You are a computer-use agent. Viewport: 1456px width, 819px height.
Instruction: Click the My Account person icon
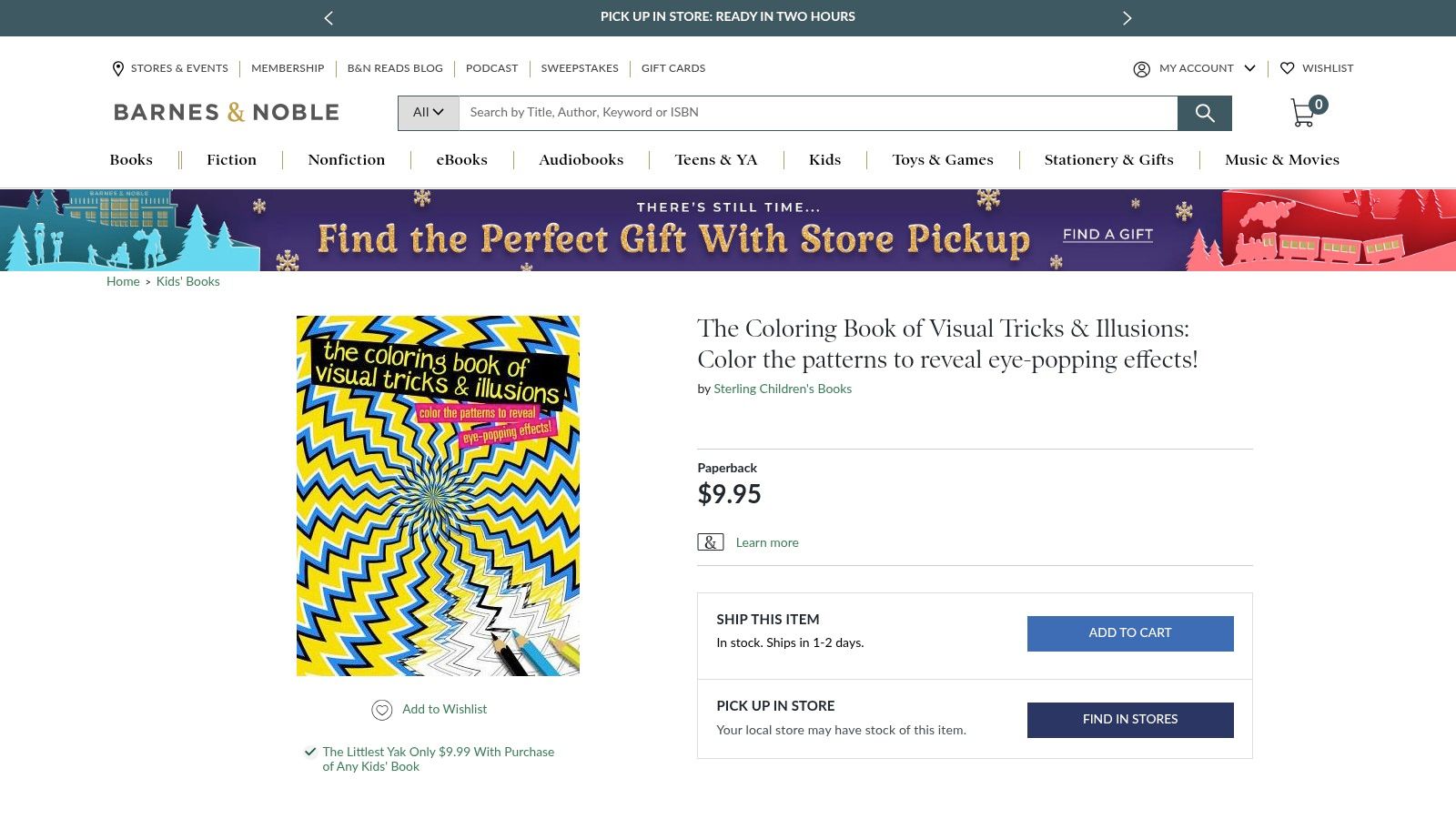(1142, 68)
